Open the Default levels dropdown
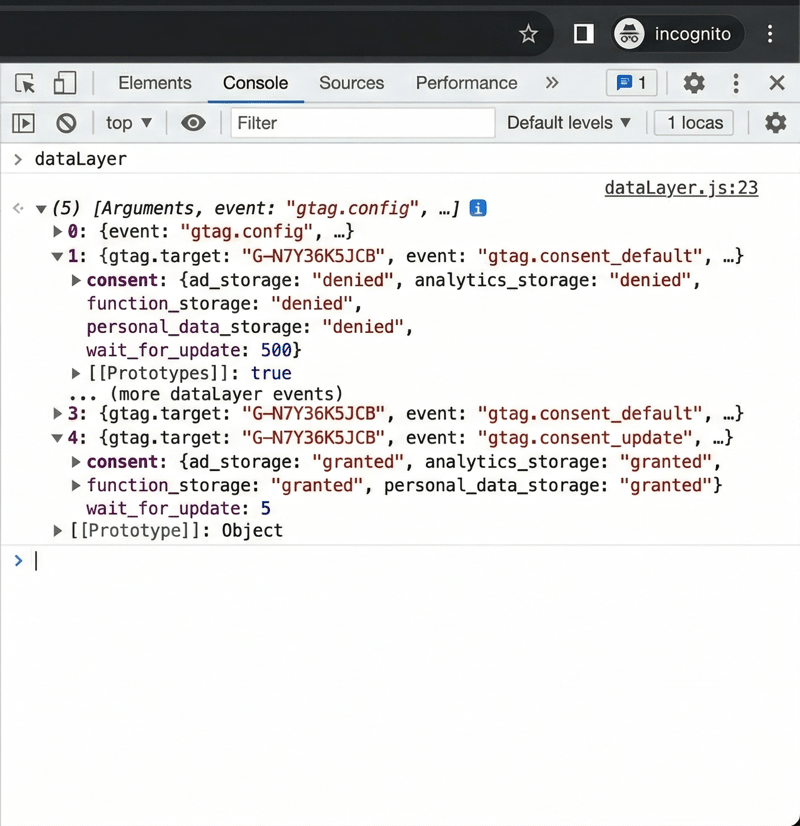Screen dimensions: 800x826 (569, 123)
